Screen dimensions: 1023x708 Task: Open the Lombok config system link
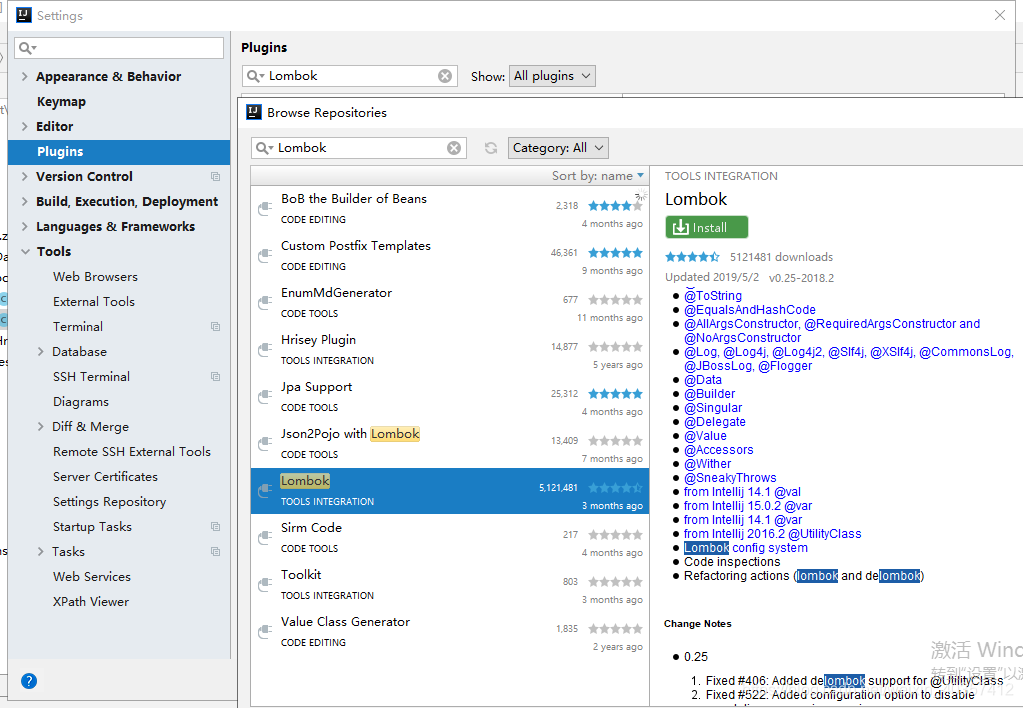746,548
